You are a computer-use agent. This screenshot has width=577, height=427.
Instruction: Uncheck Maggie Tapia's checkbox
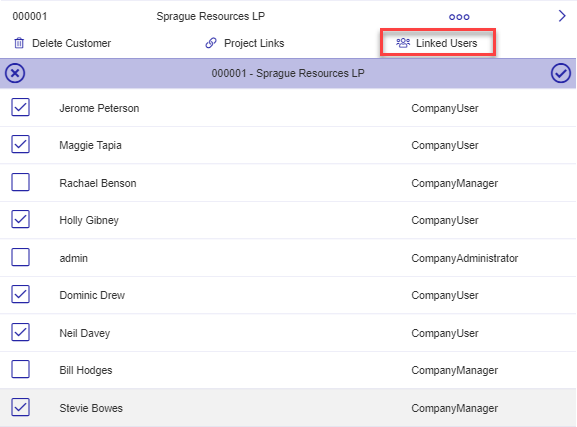(x=20, y=144)
